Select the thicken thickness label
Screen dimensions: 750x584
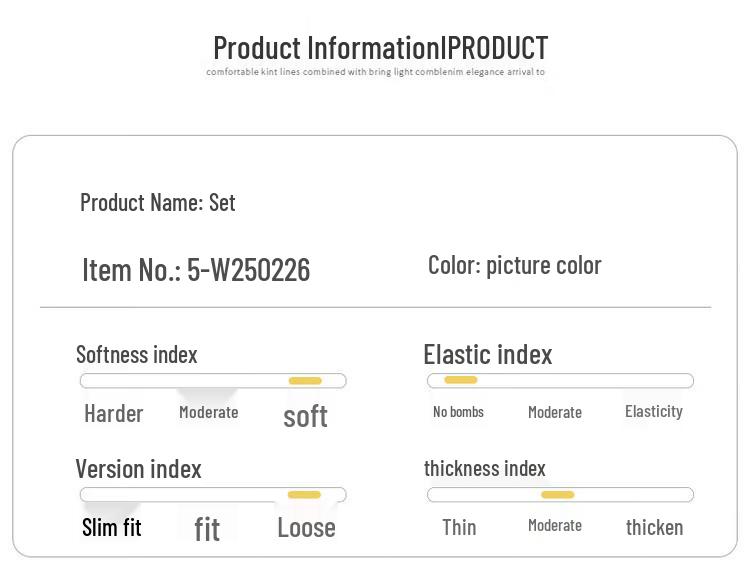tap(654, 527)
